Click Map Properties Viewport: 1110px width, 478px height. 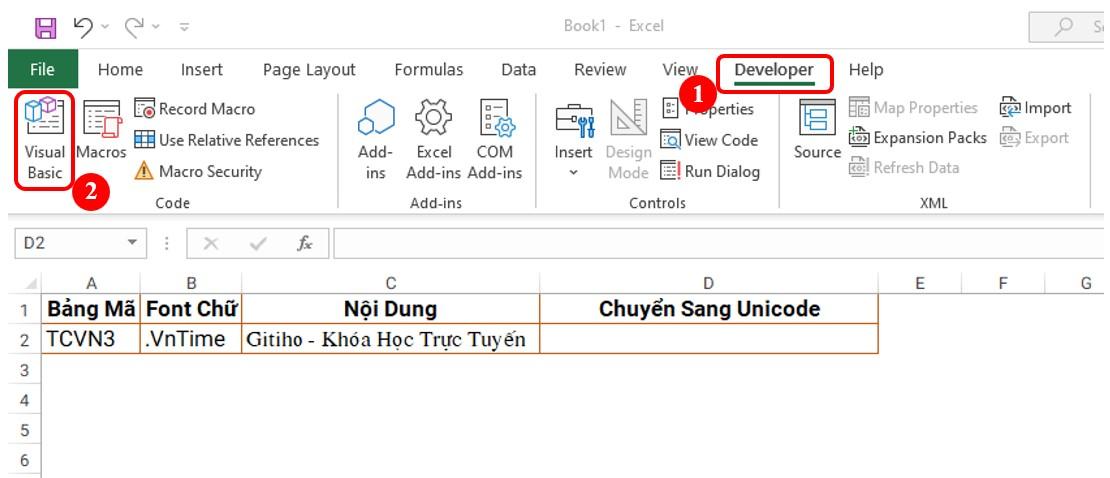913,108
